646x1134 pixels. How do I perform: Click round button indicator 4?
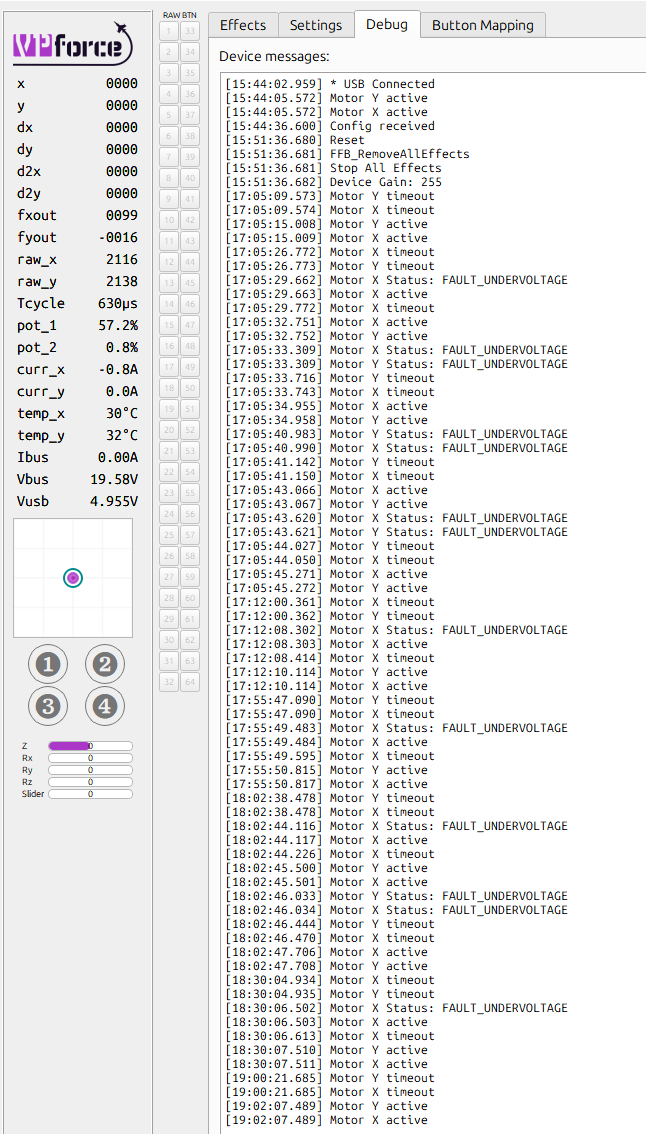point(105,706)
